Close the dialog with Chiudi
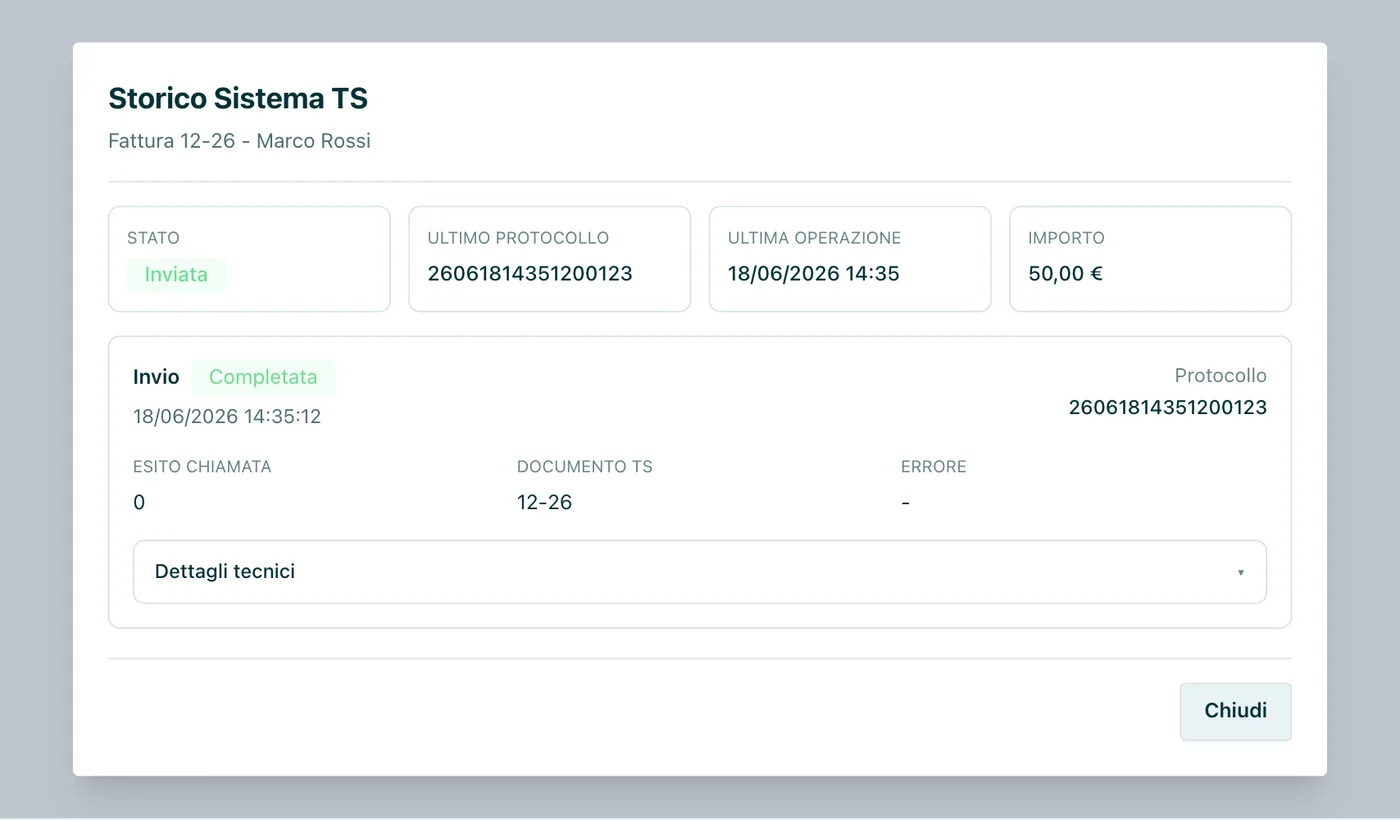Viewport: 1400px width, 820px height. (1236, 711)
